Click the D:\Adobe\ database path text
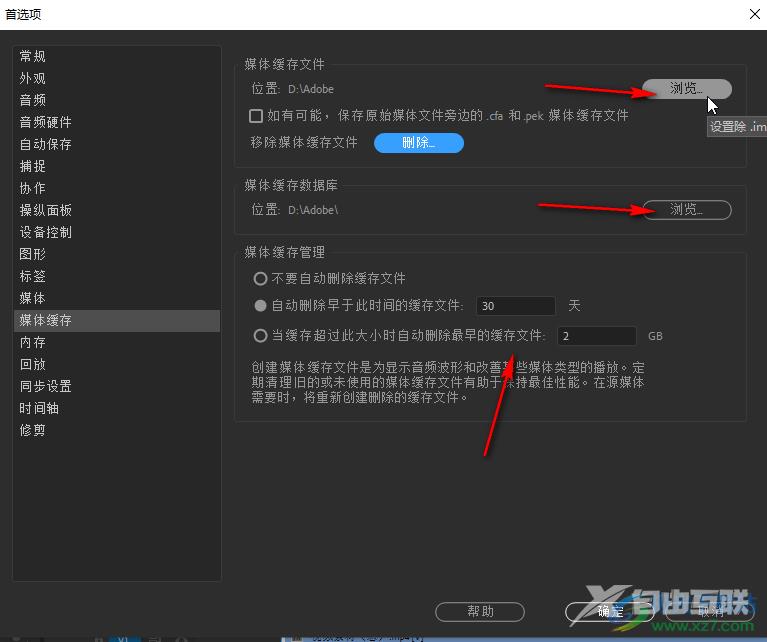 pos(313,210)
